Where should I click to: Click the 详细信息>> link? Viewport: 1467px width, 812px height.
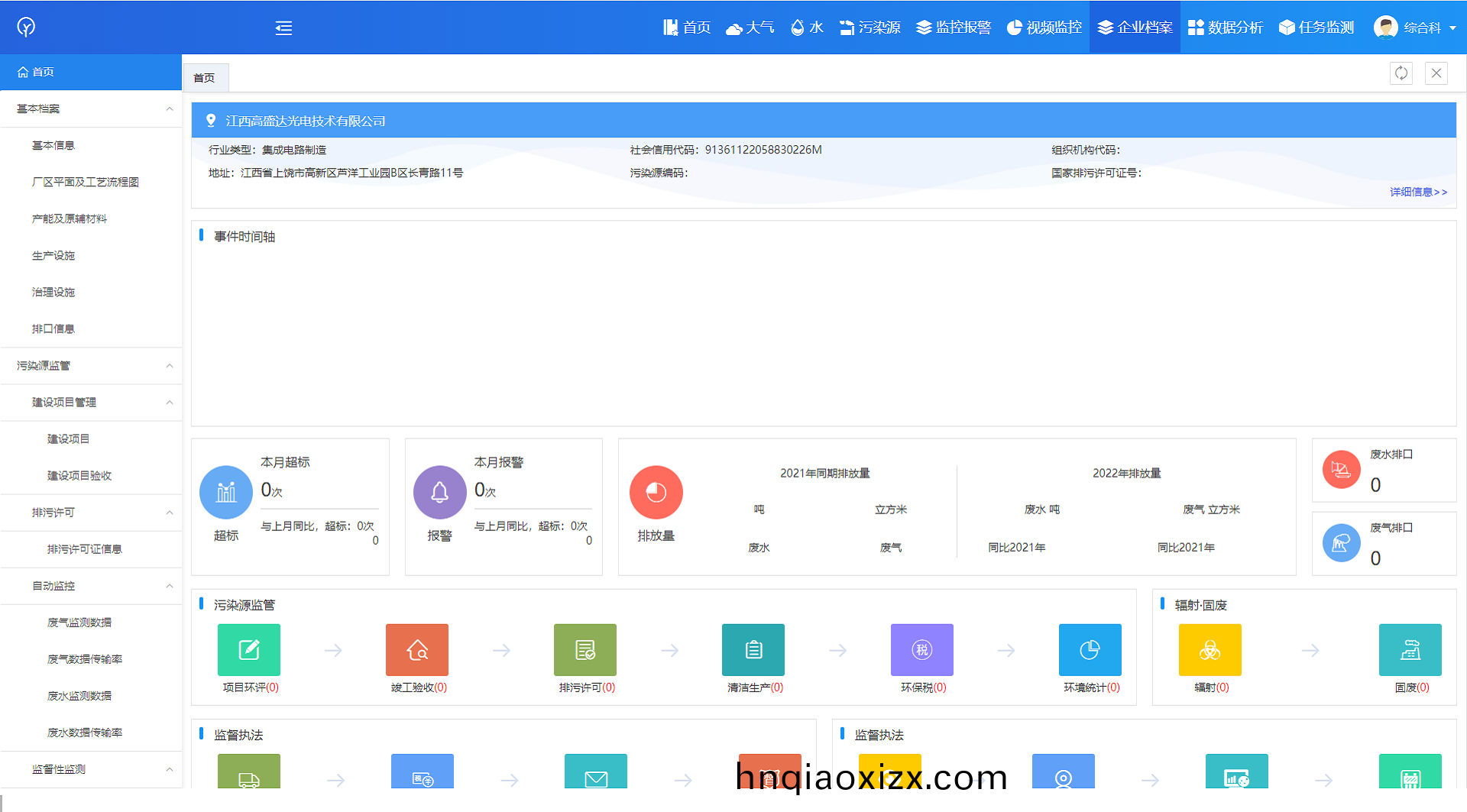1417,192
